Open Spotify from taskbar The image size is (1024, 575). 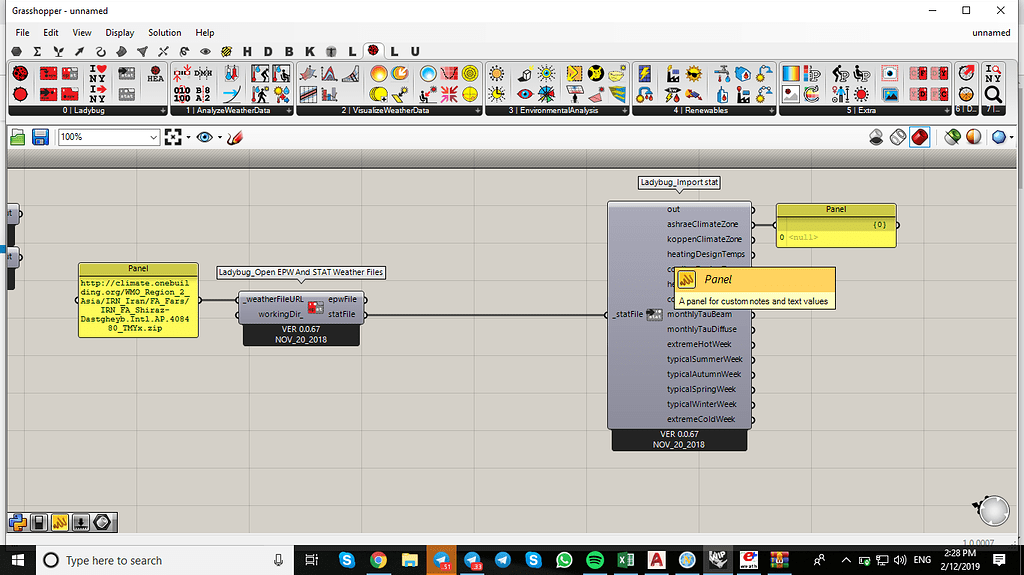point(595,560)
